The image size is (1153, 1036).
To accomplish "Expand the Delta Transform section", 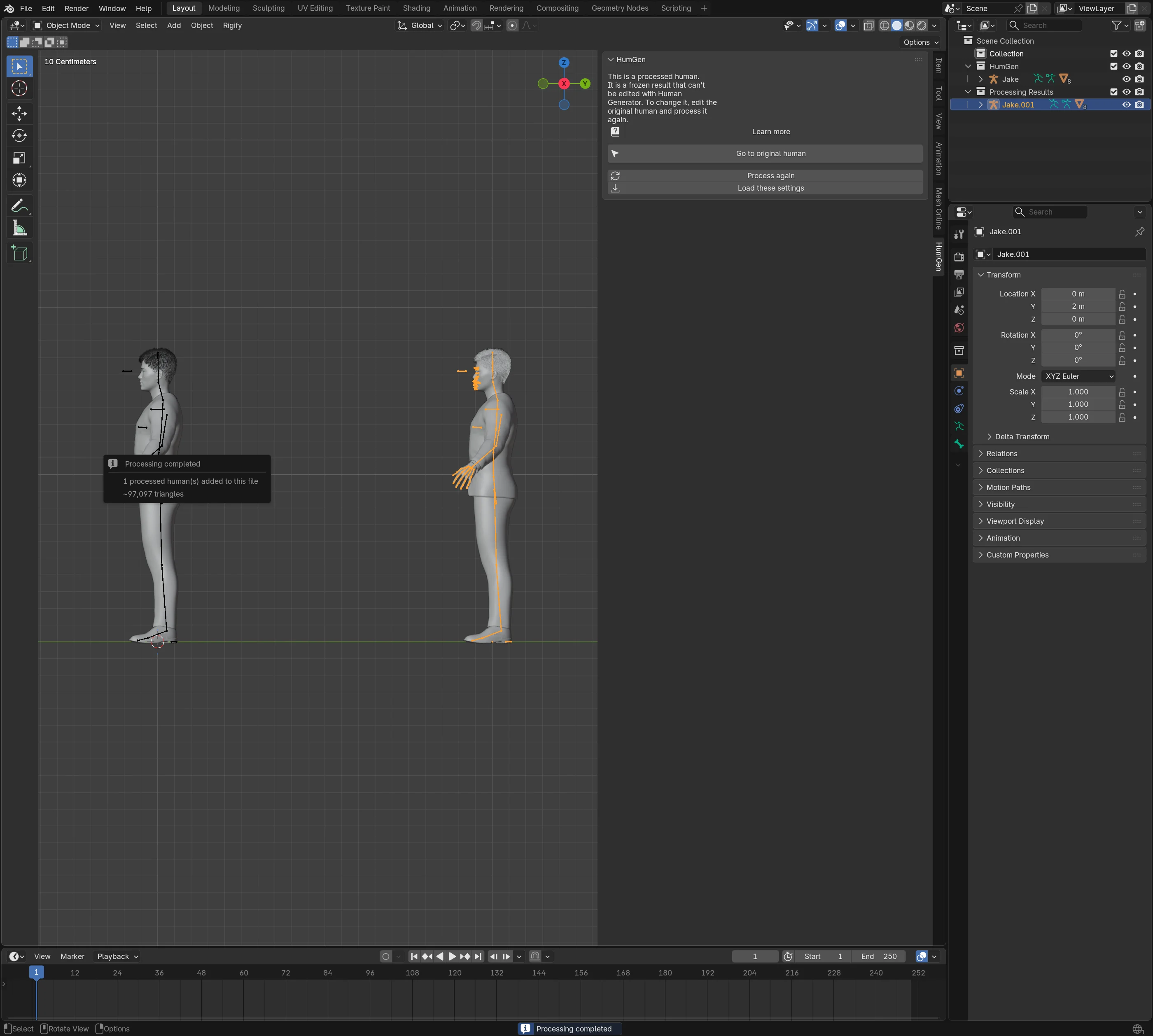I will [1022, 436].
